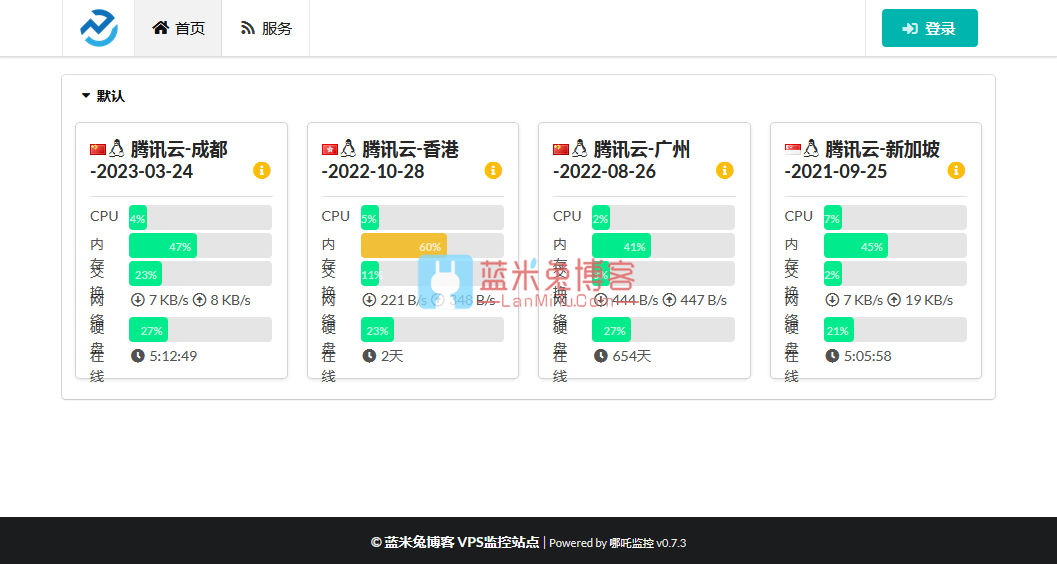
Task: Click 新加坡 CPU 7% progress bar
Action: pyautogui.click(x=895, y=218)
